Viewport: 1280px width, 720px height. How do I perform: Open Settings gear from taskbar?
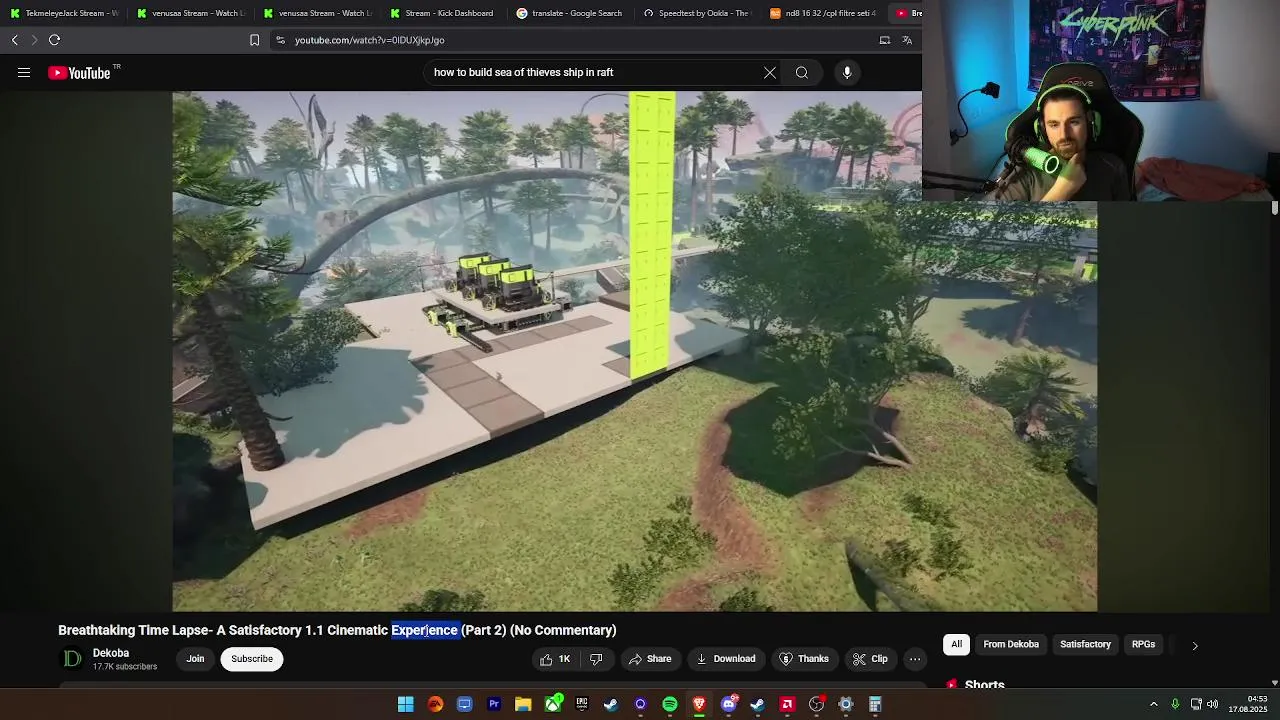(x=846, y=705)
